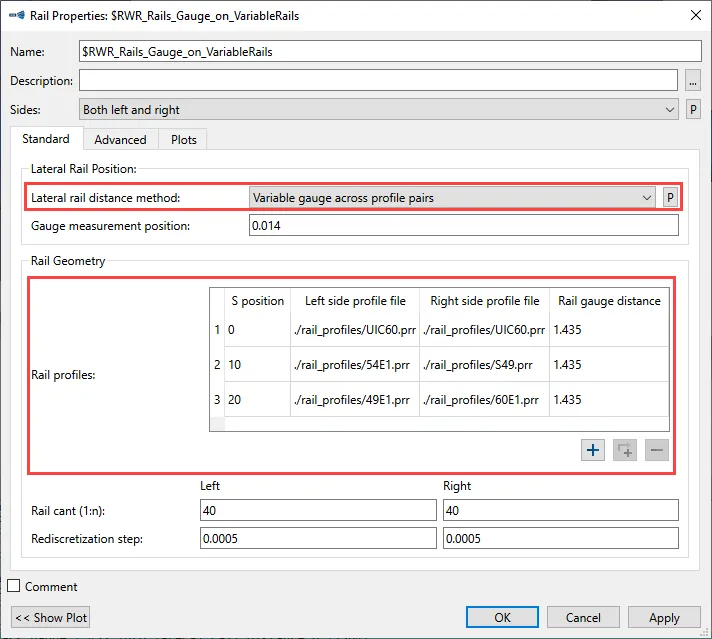The image size is (712, 639).
Task: Click the Gauge measurement position field
Action: click(463, 226)
